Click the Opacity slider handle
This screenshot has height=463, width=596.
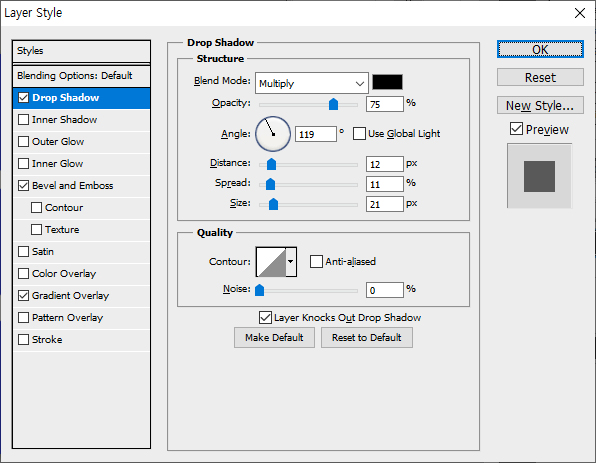tap(333, 104)
